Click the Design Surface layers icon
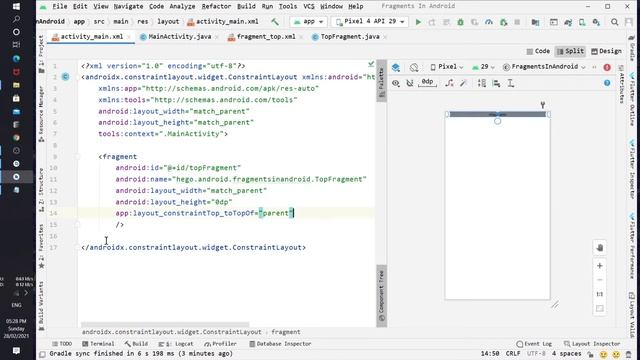 click(x=396, y=67)
